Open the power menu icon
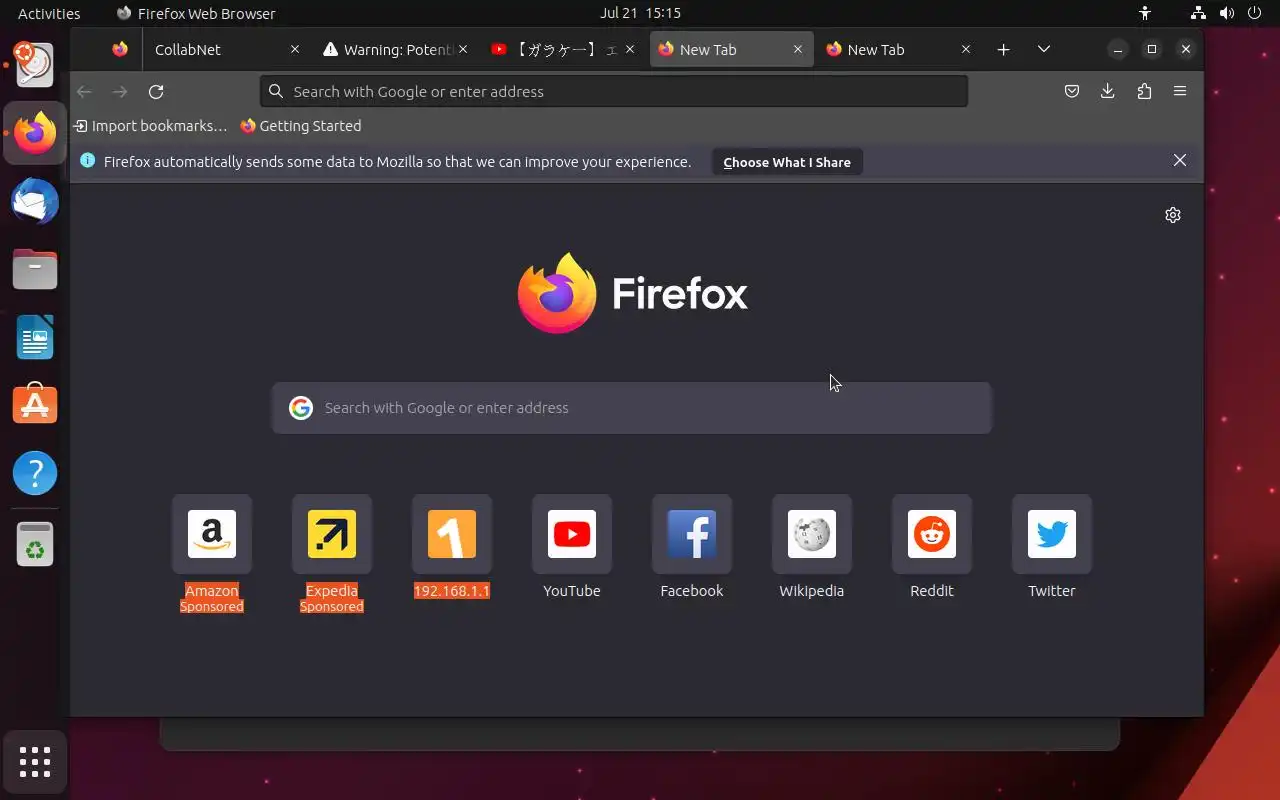 tap(1256, 14)
